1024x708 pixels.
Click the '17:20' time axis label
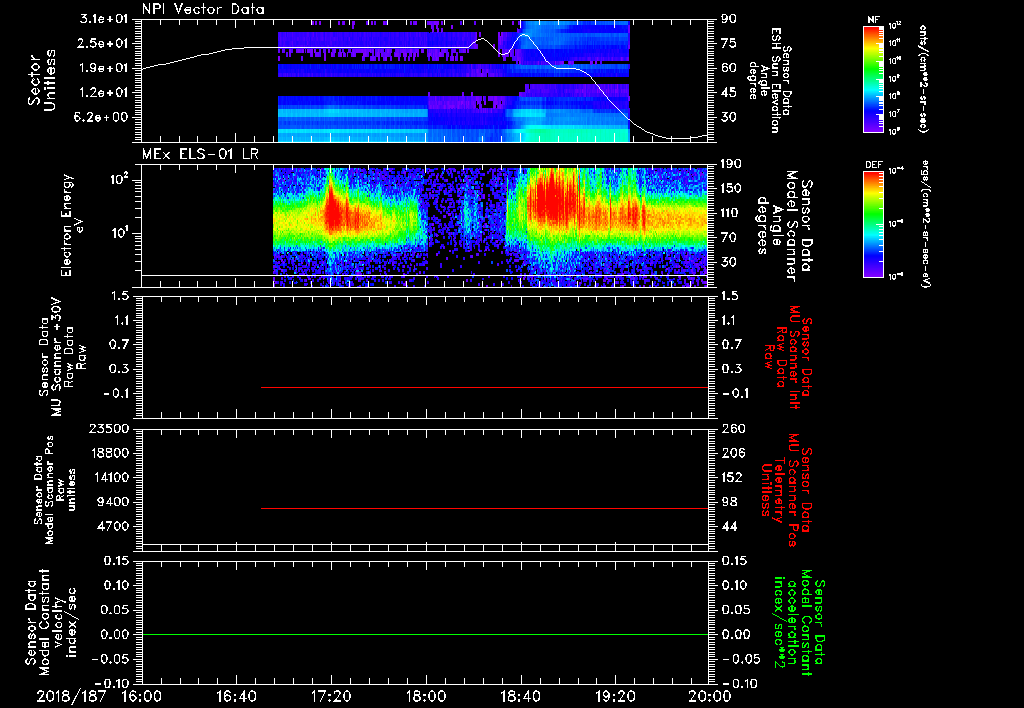tap(331, 696)
